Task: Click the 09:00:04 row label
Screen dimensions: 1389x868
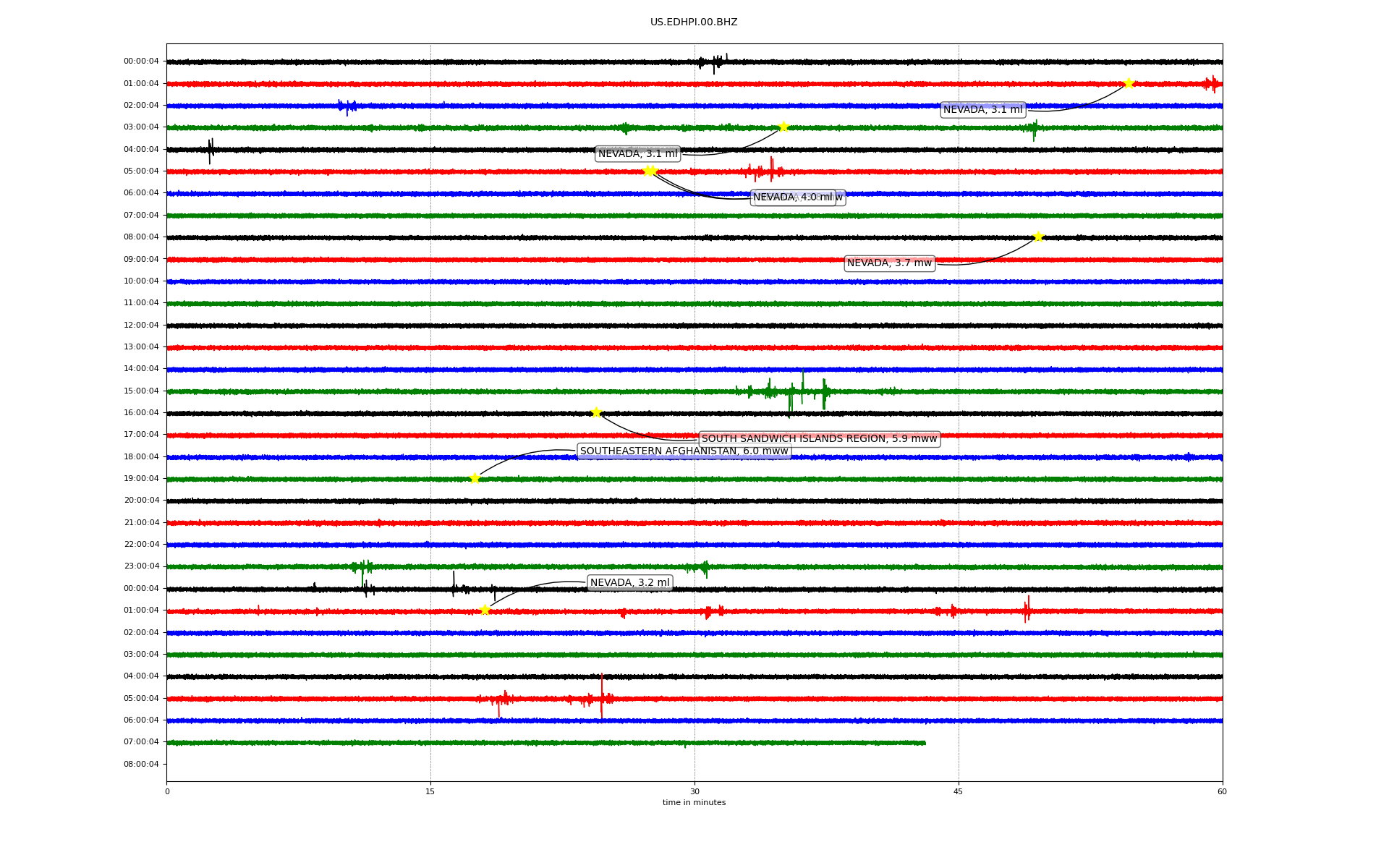Action: coord(141,259)
